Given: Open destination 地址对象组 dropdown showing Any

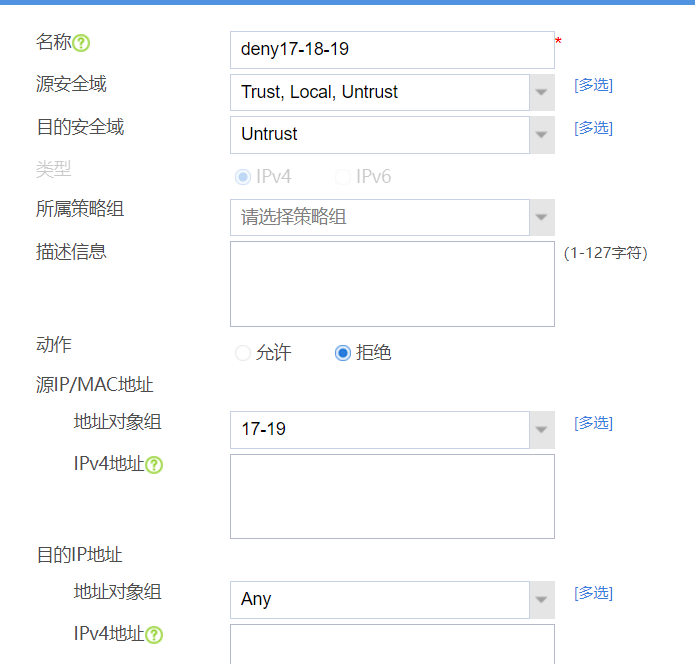Looking at the screenshot, I should [x=541, y=599].
